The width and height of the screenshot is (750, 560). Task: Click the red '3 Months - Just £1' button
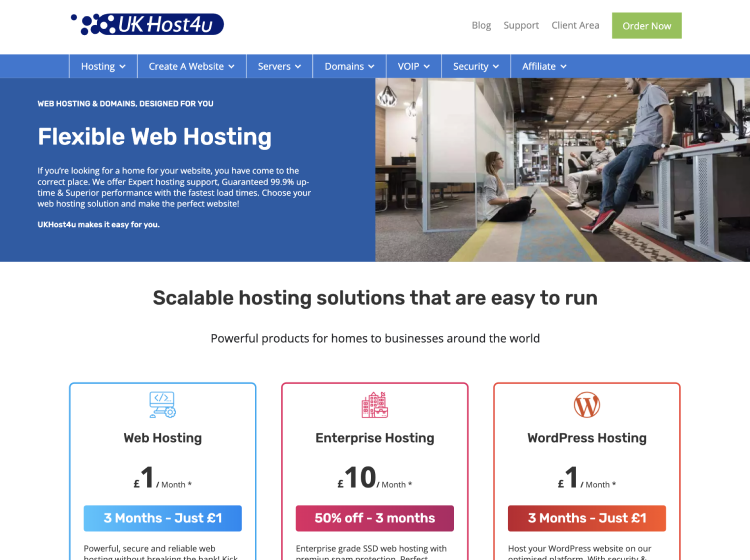(x=587, y=518)
